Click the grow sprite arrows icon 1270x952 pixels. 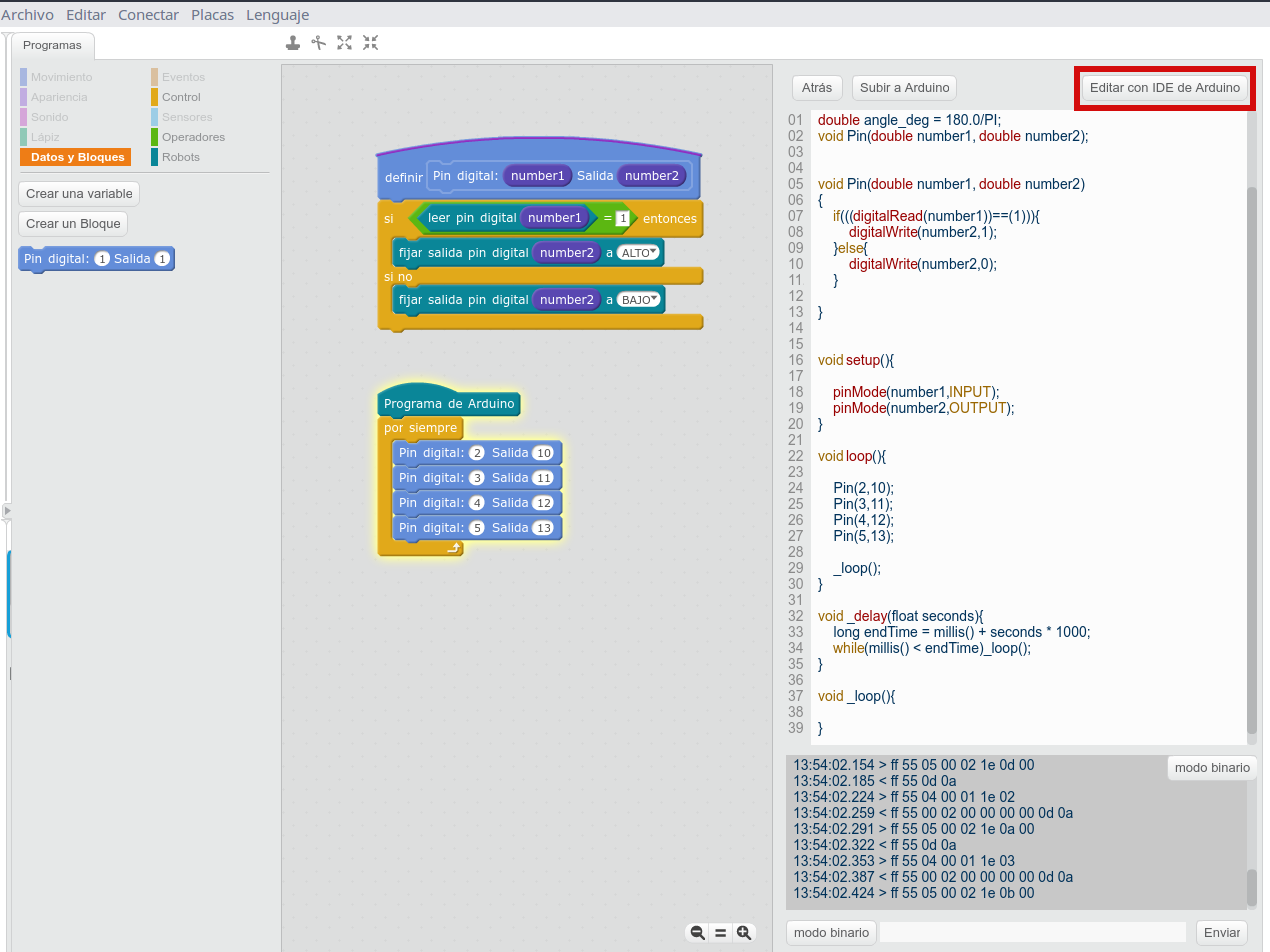(345, 42)
